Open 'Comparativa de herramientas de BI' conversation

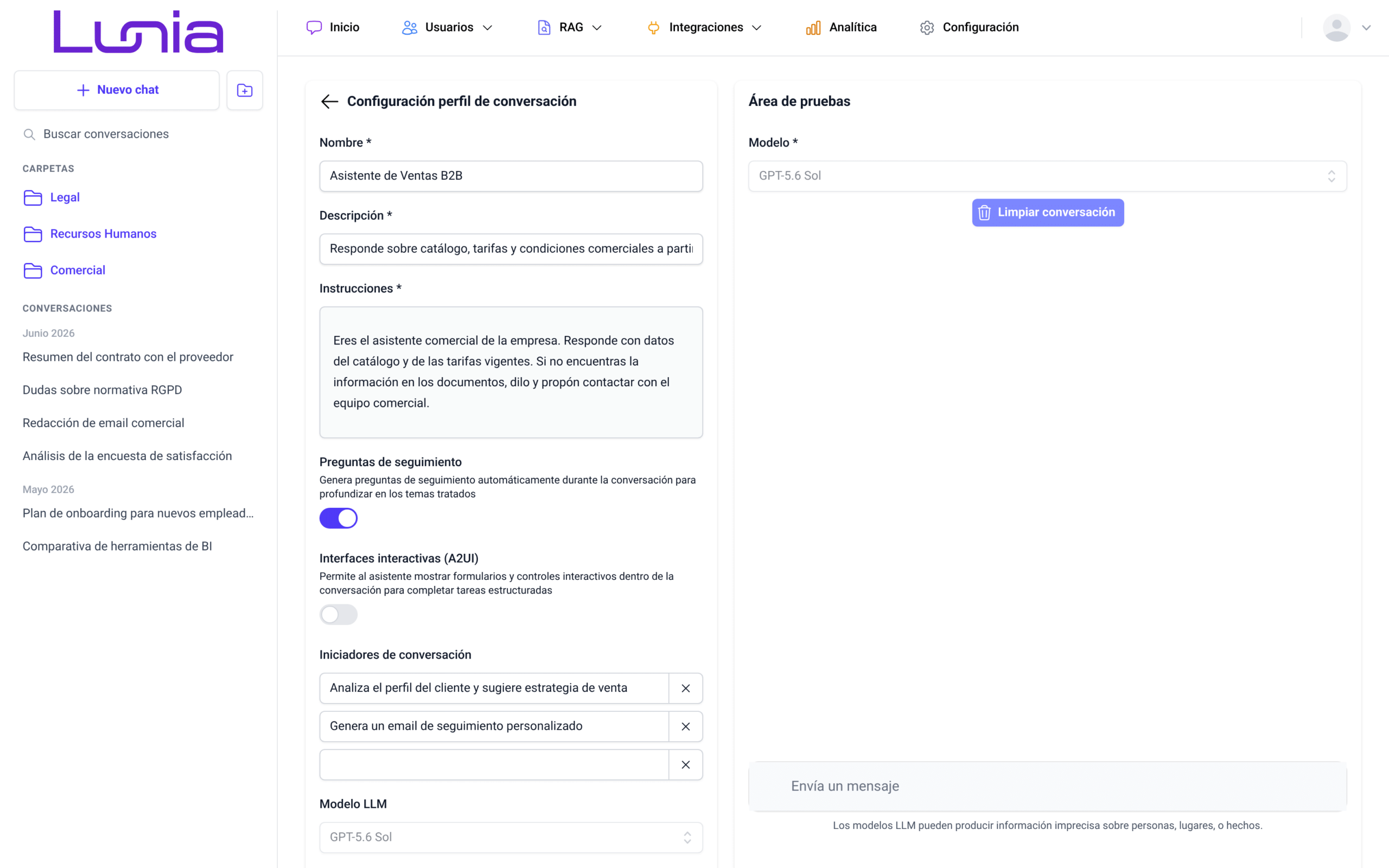118,546
